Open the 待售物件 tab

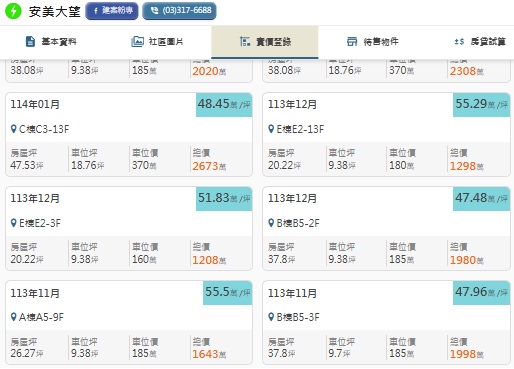pyautogui.click(x=372, y=42)
